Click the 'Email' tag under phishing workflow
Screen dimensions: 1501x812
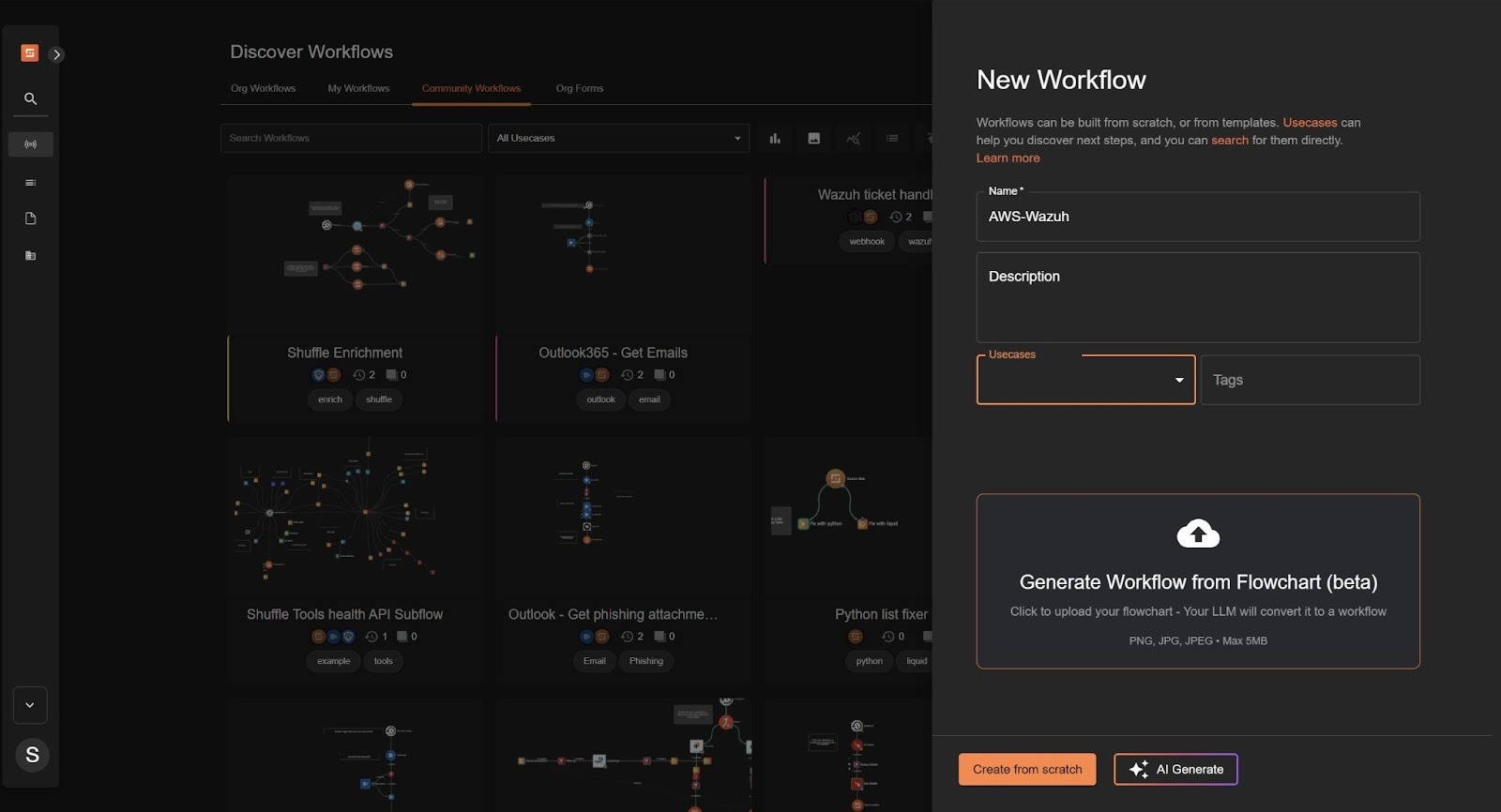click(595, 661)
